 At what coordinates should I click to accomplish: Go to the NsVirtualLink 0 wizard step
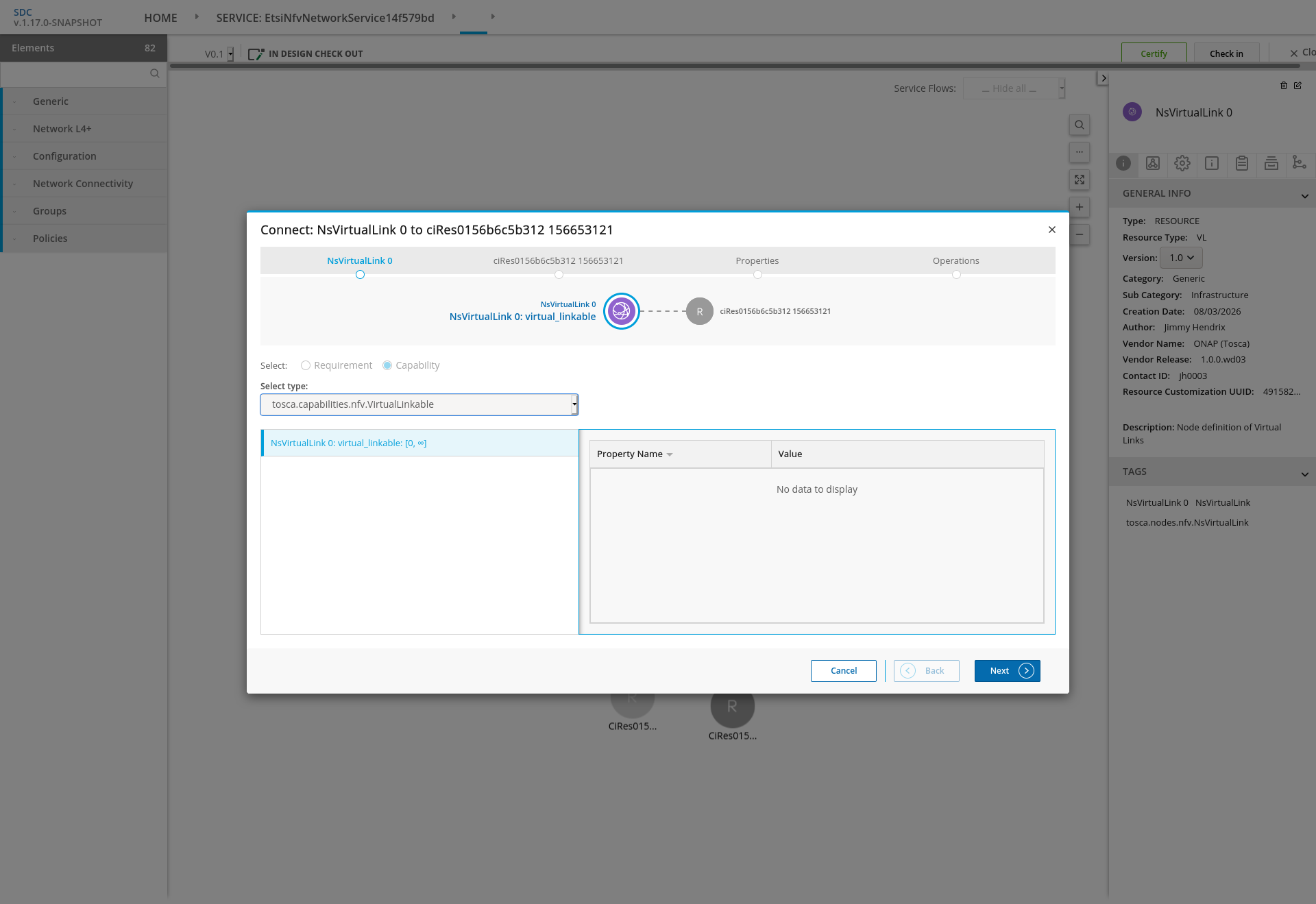tap(360, 261)
